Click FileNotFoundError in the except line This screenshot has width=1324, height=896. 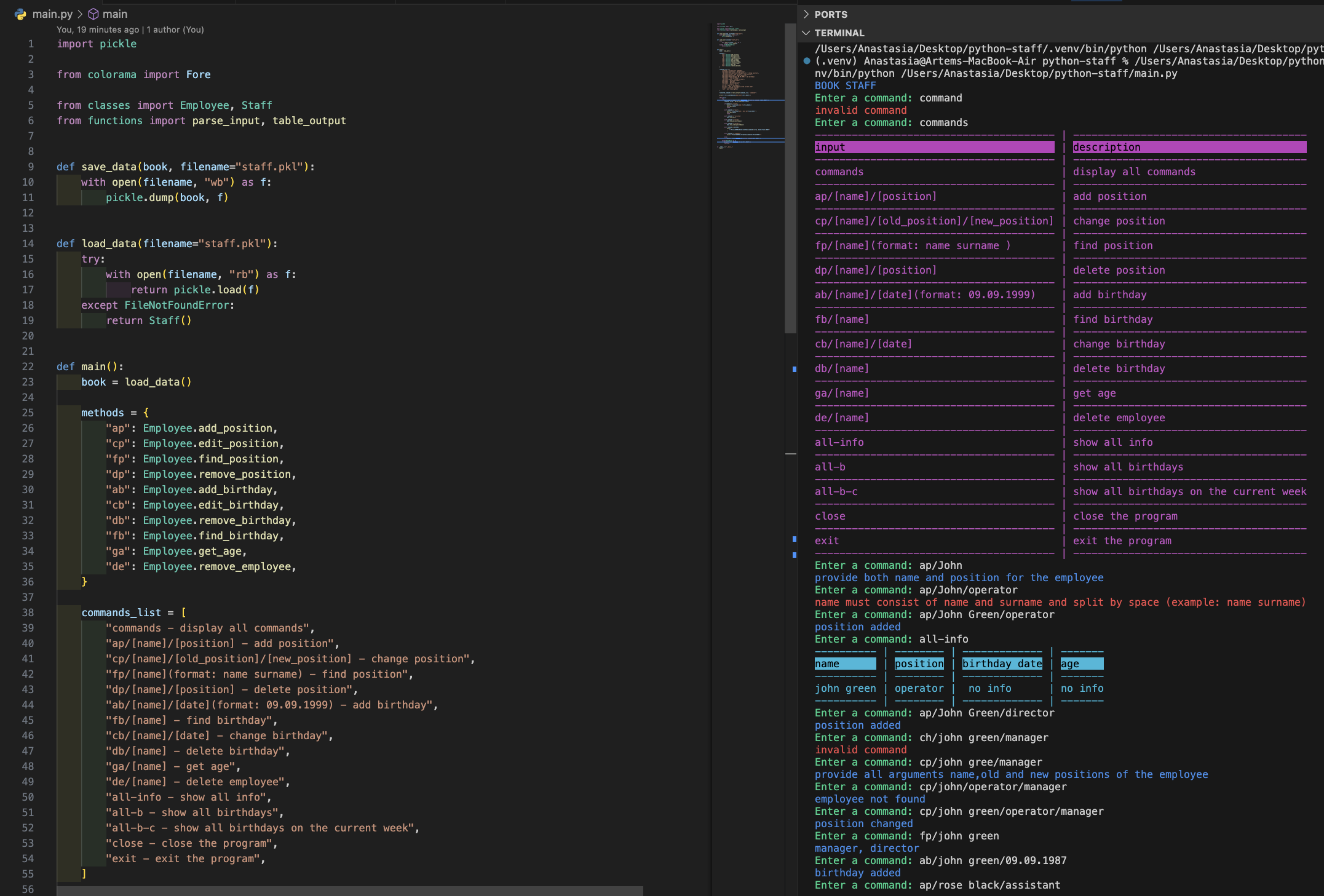(176, 305)
